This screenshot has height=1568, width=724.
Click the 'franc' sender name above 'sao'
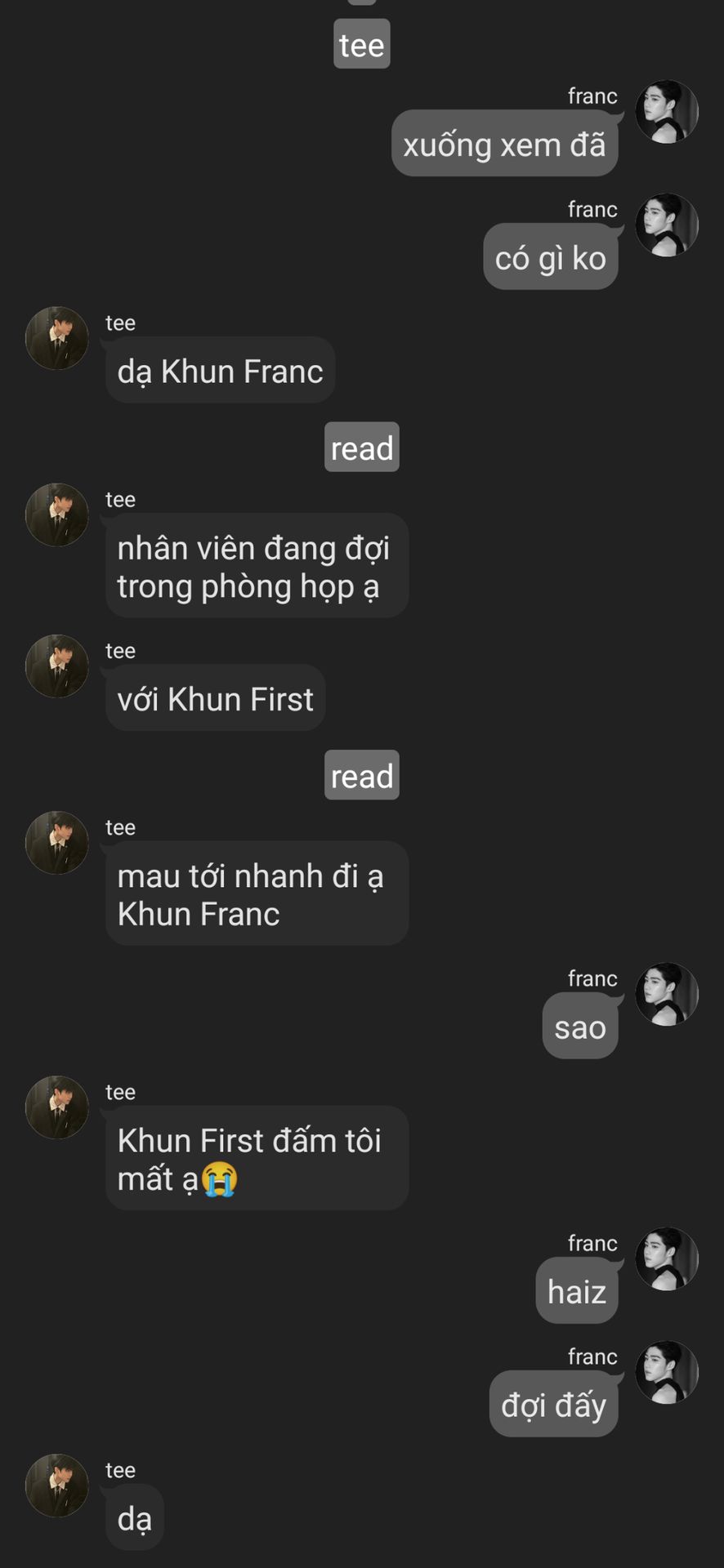tap(592, 978)
